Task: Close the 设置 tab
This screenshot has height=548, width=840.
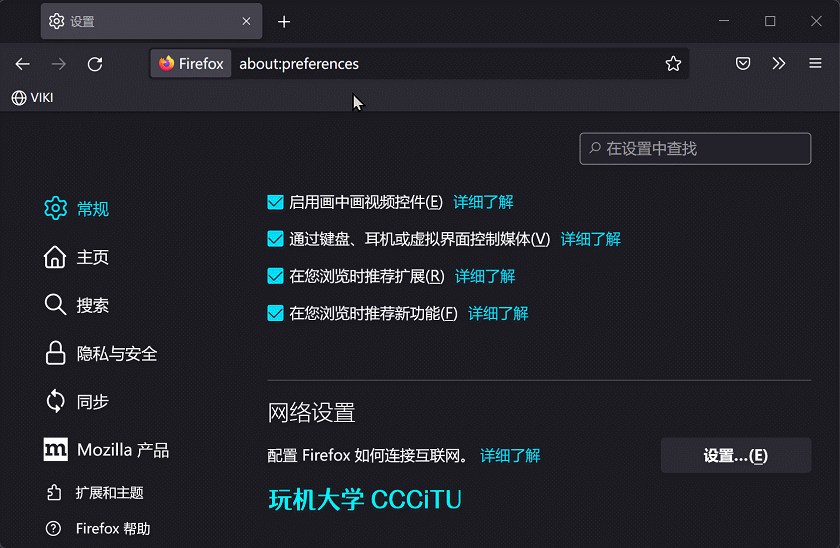Action: (x=247, y=21)
